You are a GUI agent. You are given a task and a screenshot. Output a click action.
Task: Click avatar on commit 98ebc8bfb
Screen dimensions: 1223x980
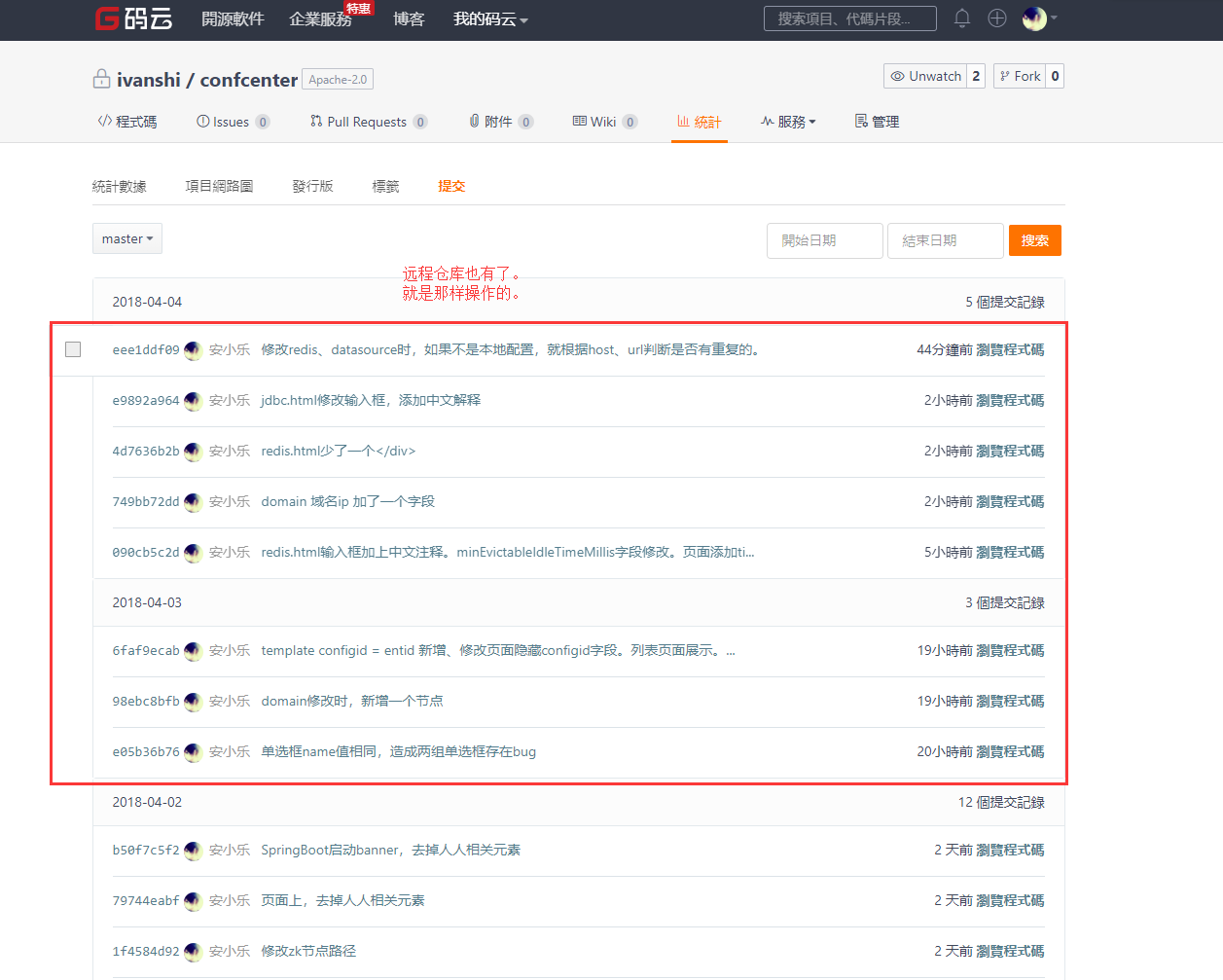[193, 701]
